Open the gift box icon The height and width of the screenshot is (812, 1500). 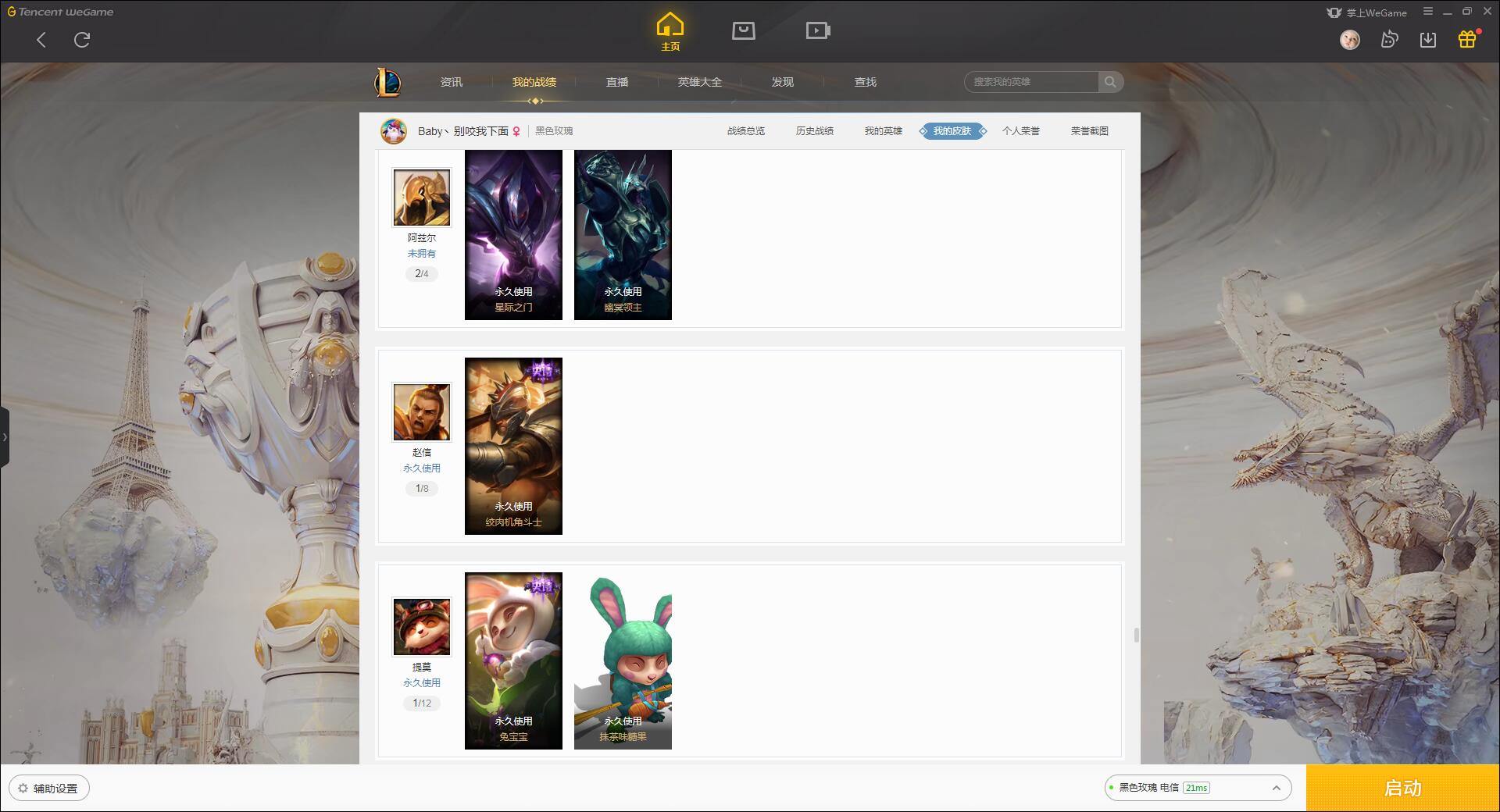(1467, 39)
